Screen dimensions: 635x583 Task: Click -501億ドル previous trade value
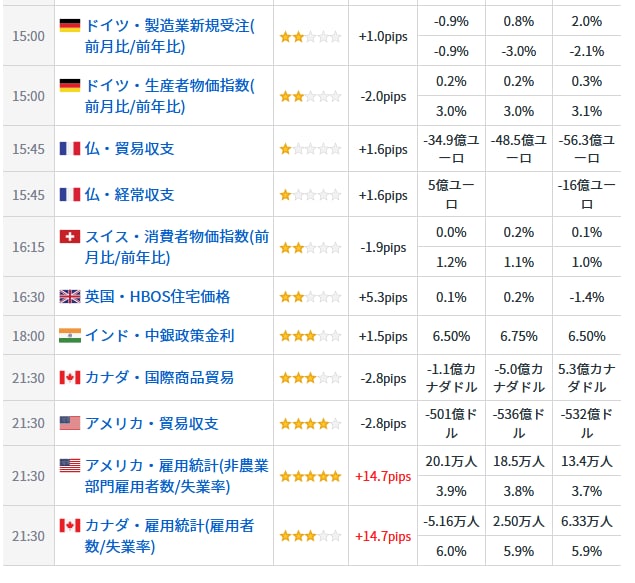click(451, 423)
